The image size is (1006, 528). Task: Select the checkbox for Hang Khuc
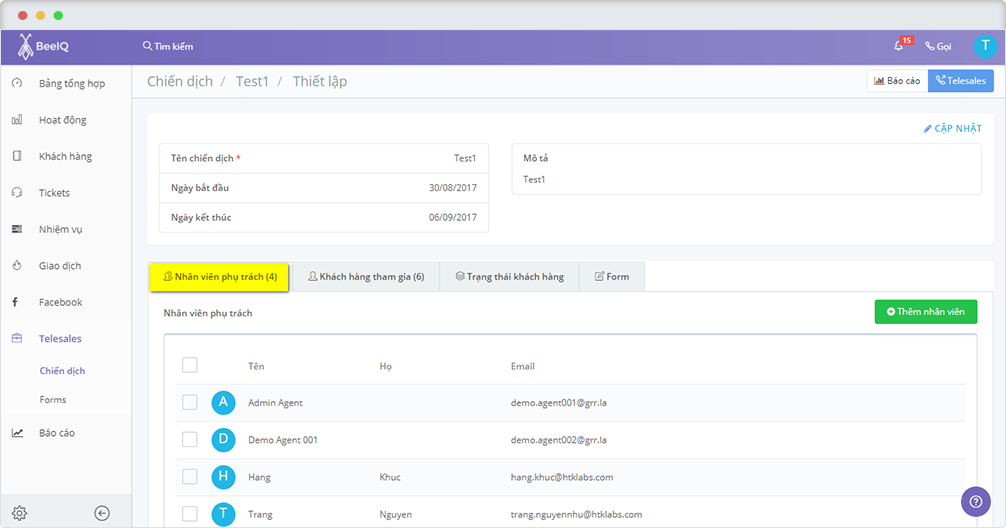pos(190,477)
